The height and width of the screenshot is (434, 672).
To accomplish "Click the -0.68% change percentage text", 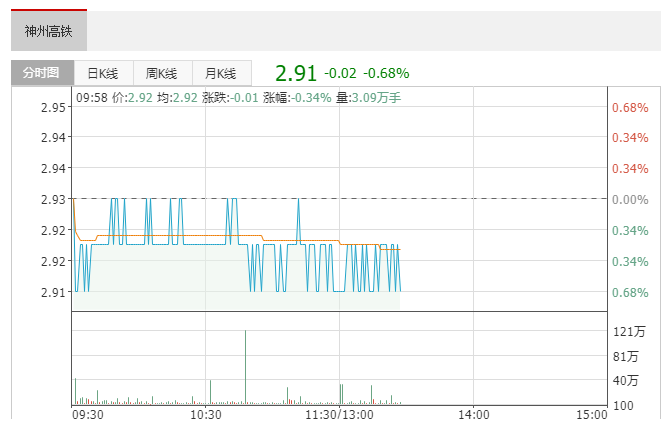I will click(386, 73).
